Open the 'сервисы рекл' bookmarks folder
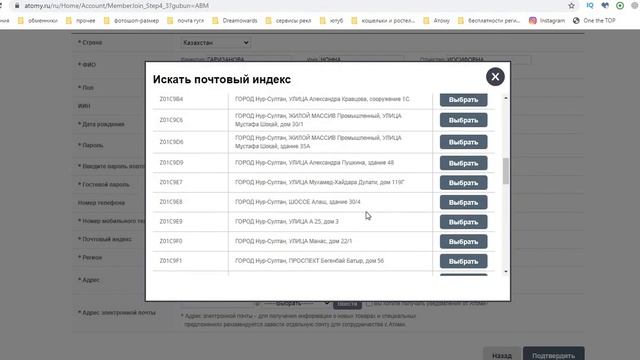Viewport: 640px width, 360px height. pos(288,20)
